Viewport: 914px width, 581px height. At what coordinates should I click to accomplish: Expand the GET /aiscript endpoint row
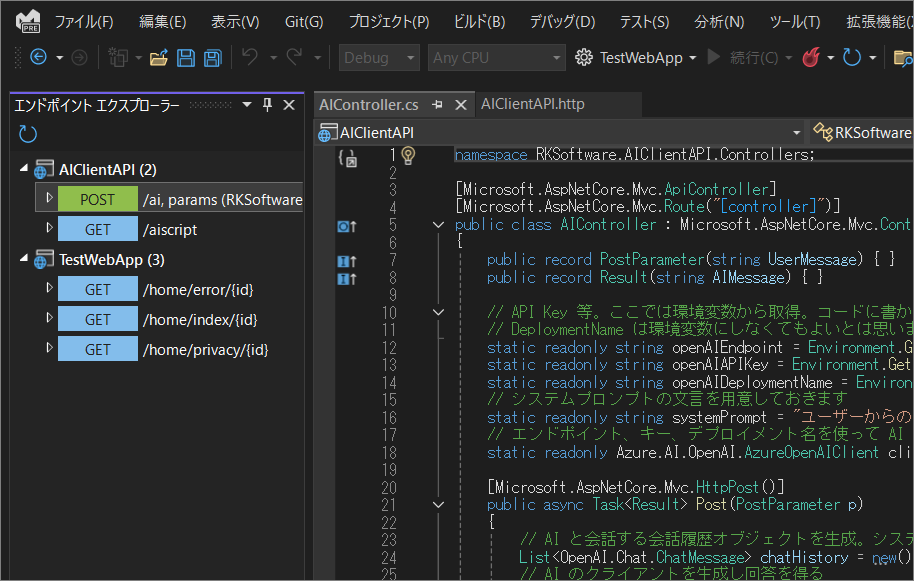pyautogui.click(x=50, y=228)
